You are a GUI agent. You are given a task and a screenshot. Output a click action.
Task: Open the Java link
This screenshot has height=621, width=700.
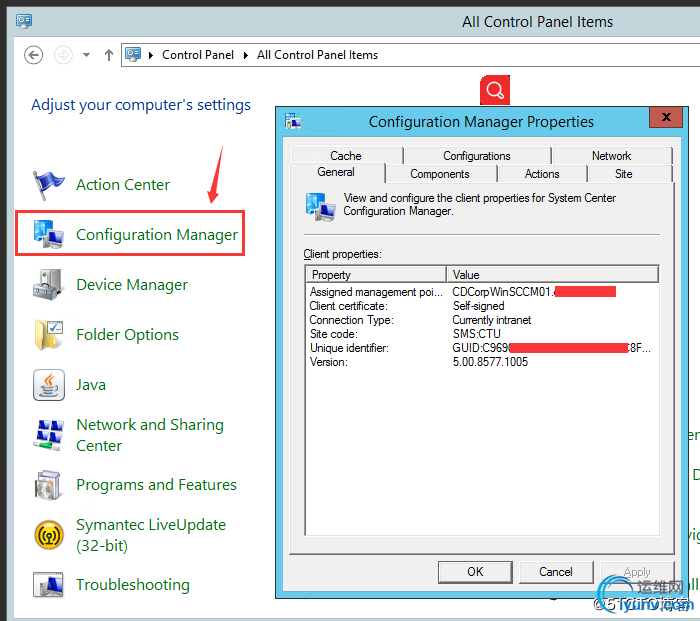[91, 385]
